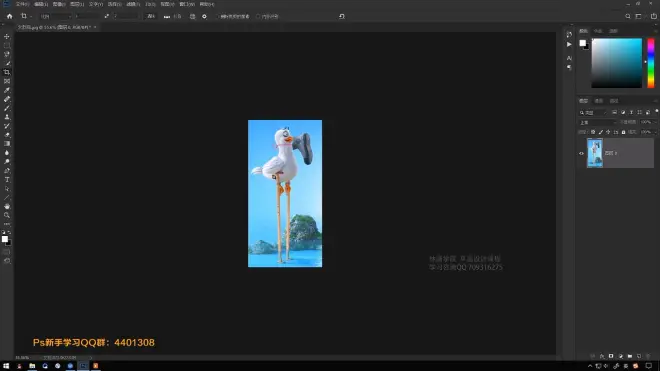Open the layer filter kind dropdown
This screenshot has width=660, height=371.
[593, 112]
